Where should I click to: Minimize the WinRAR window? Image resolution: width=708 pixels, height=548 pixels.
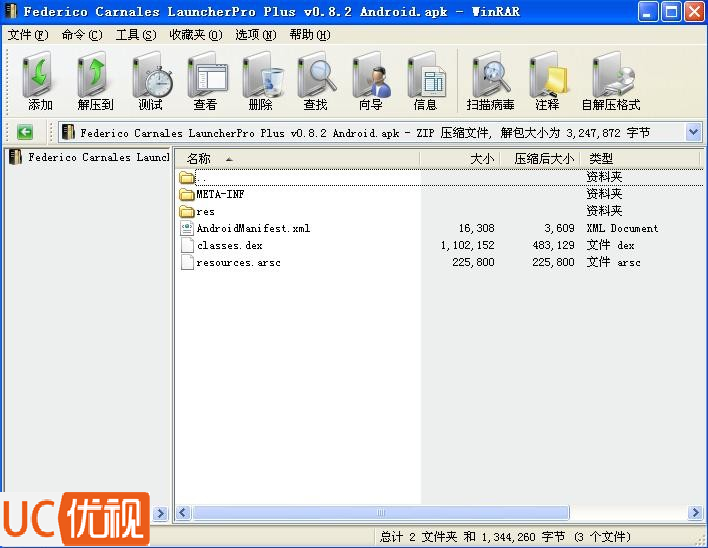point(647,12)
